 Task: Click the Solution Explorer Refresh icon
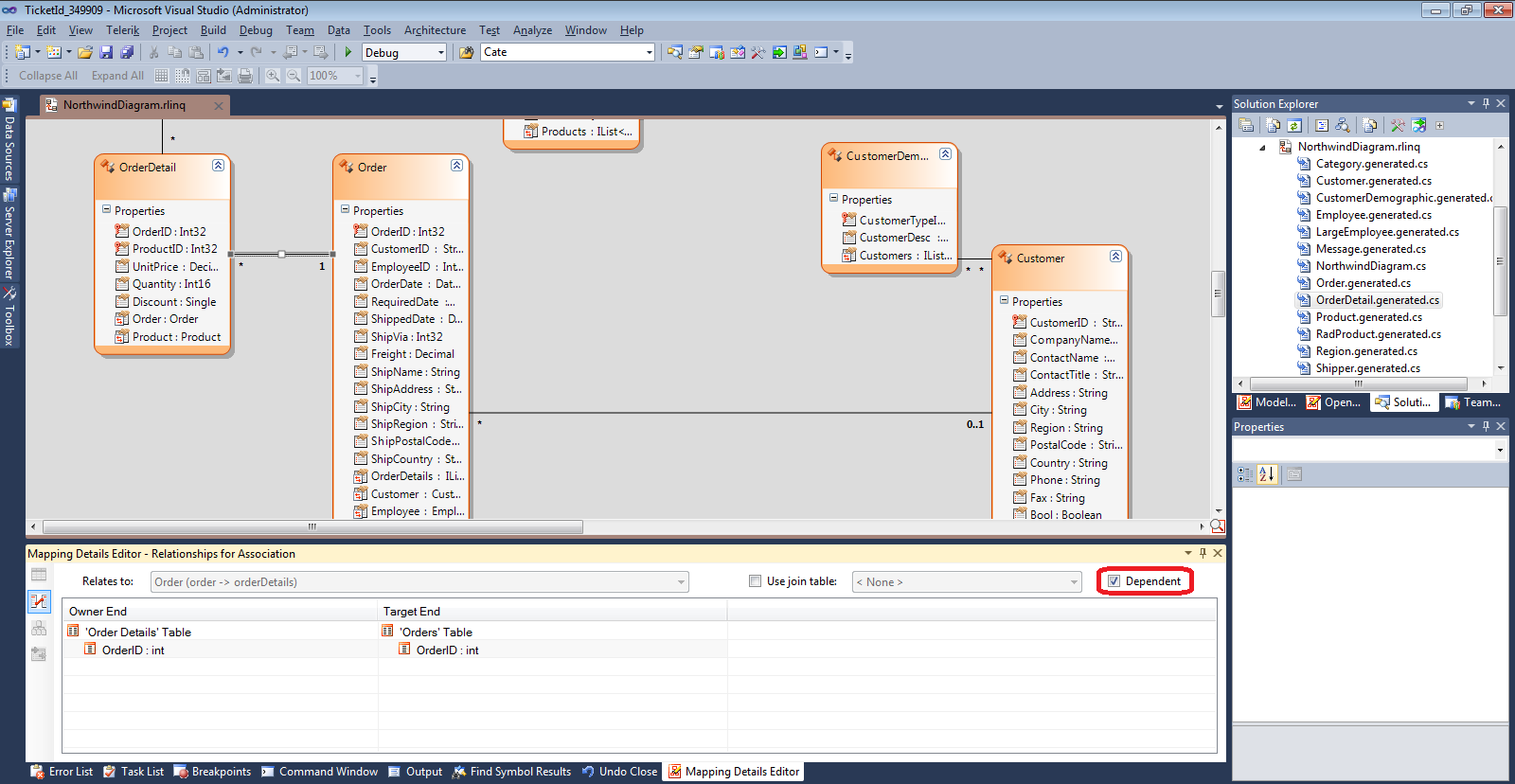[x=1294, y=125]
